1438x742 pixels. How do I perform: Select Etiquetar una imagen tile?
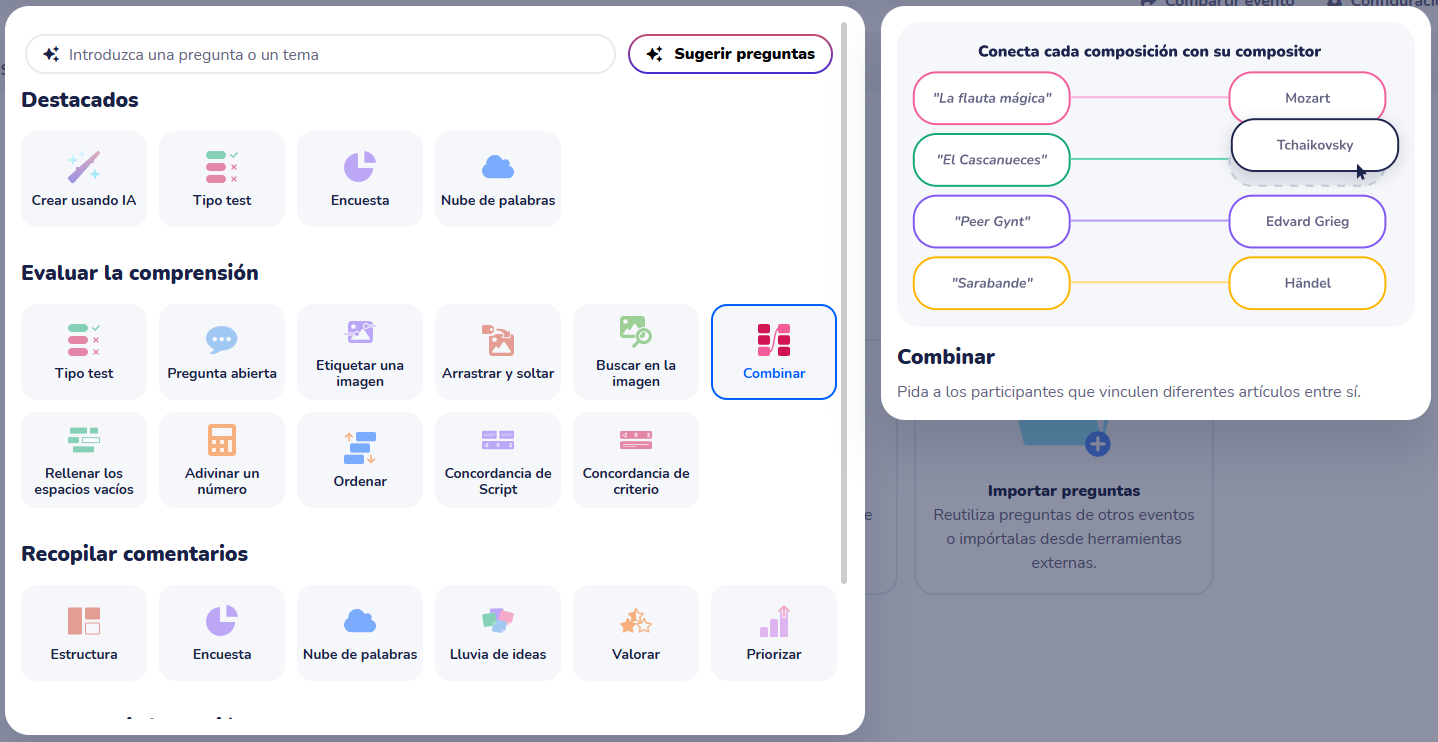point(360,352)
